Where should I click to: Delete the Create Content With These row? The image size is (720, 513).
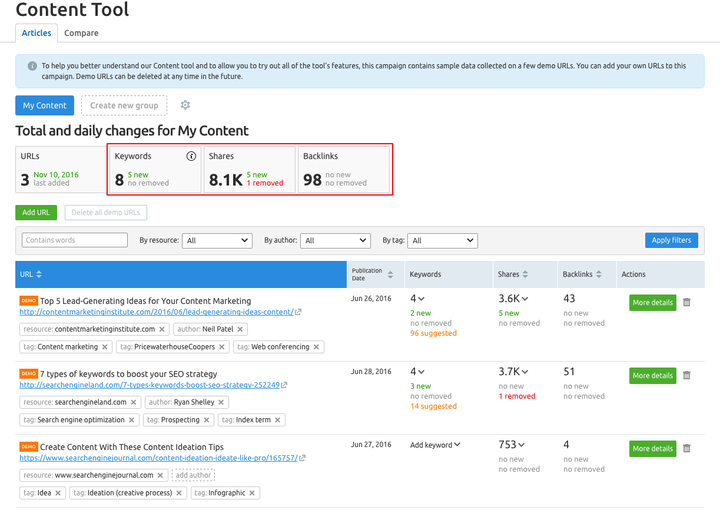point(686,449)
